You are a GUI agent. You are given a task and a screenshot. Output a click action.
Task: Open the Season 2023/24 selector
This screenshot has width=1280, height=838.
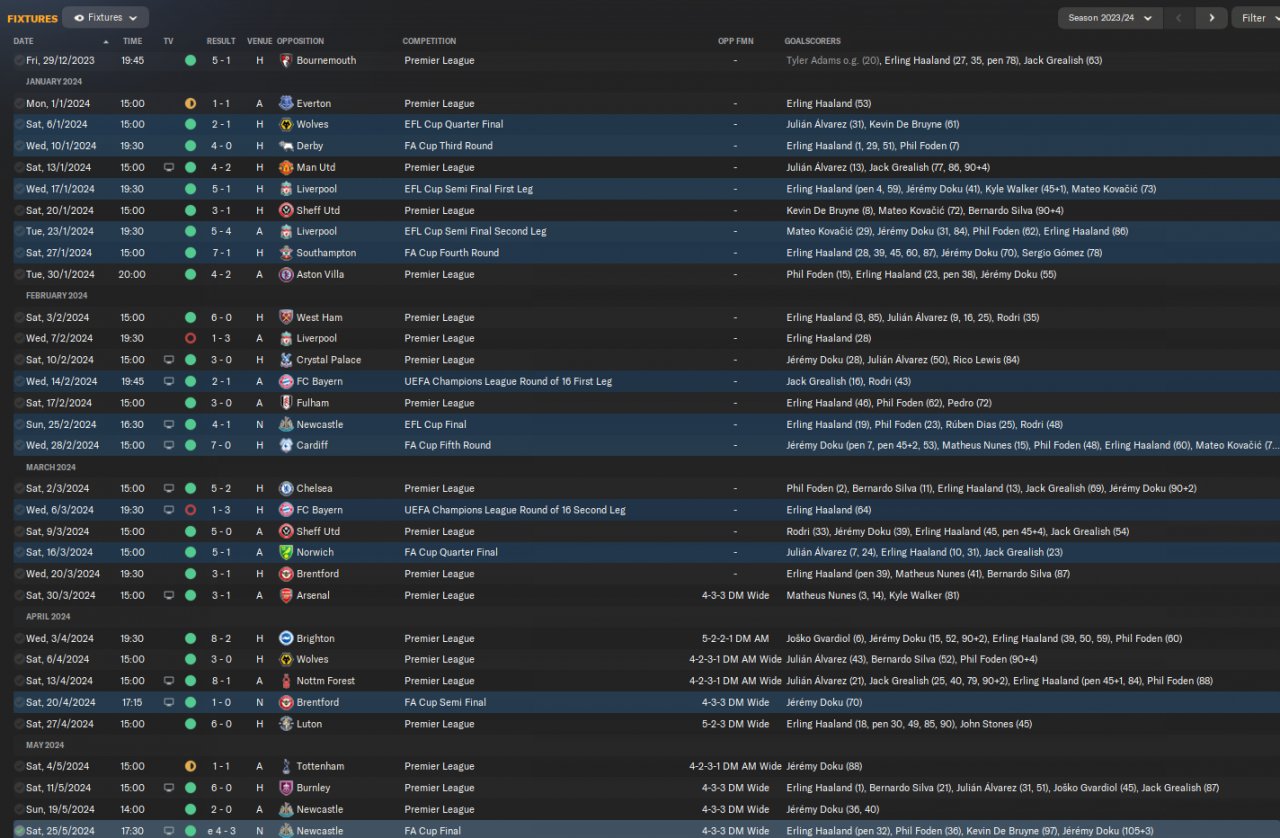(x=1110, y=18)
